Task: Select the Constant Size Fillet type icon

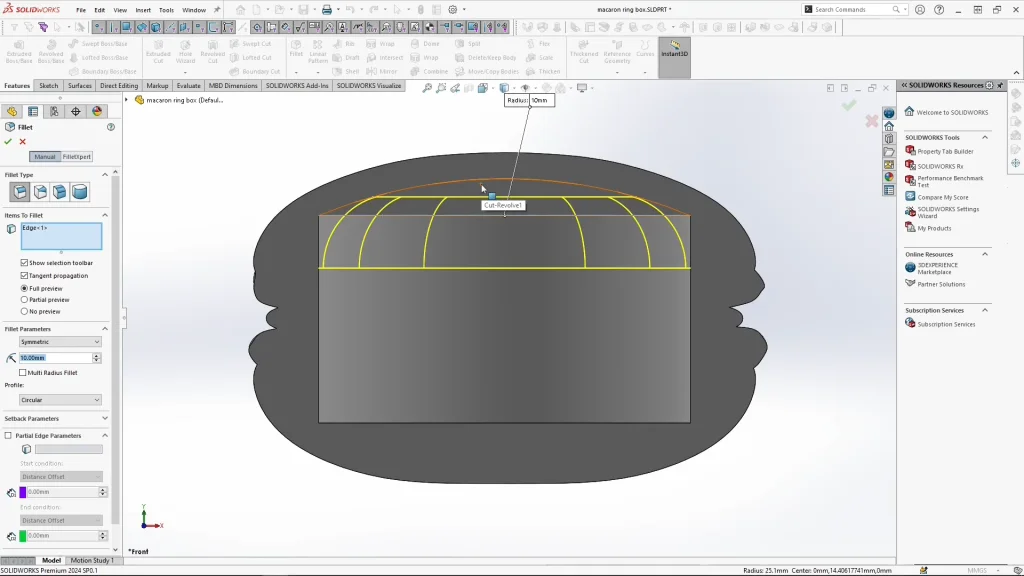Action: [19, 192]
